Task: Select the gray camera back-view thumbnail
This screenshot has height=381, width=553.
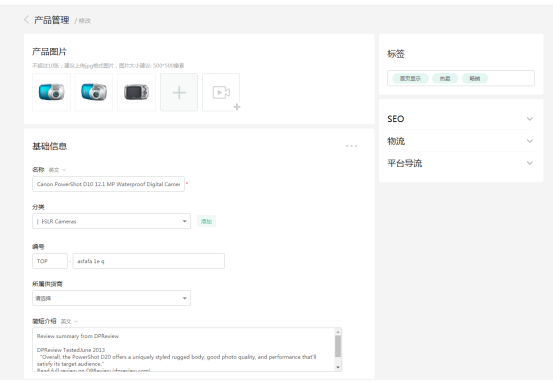Action: point(136,92)
